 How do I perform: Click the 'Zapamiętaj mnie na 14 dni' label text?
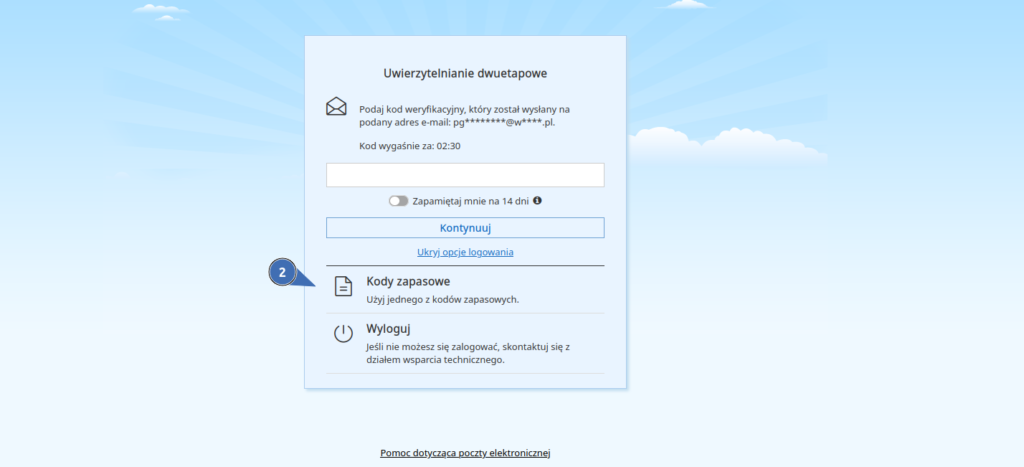[470, 201]
